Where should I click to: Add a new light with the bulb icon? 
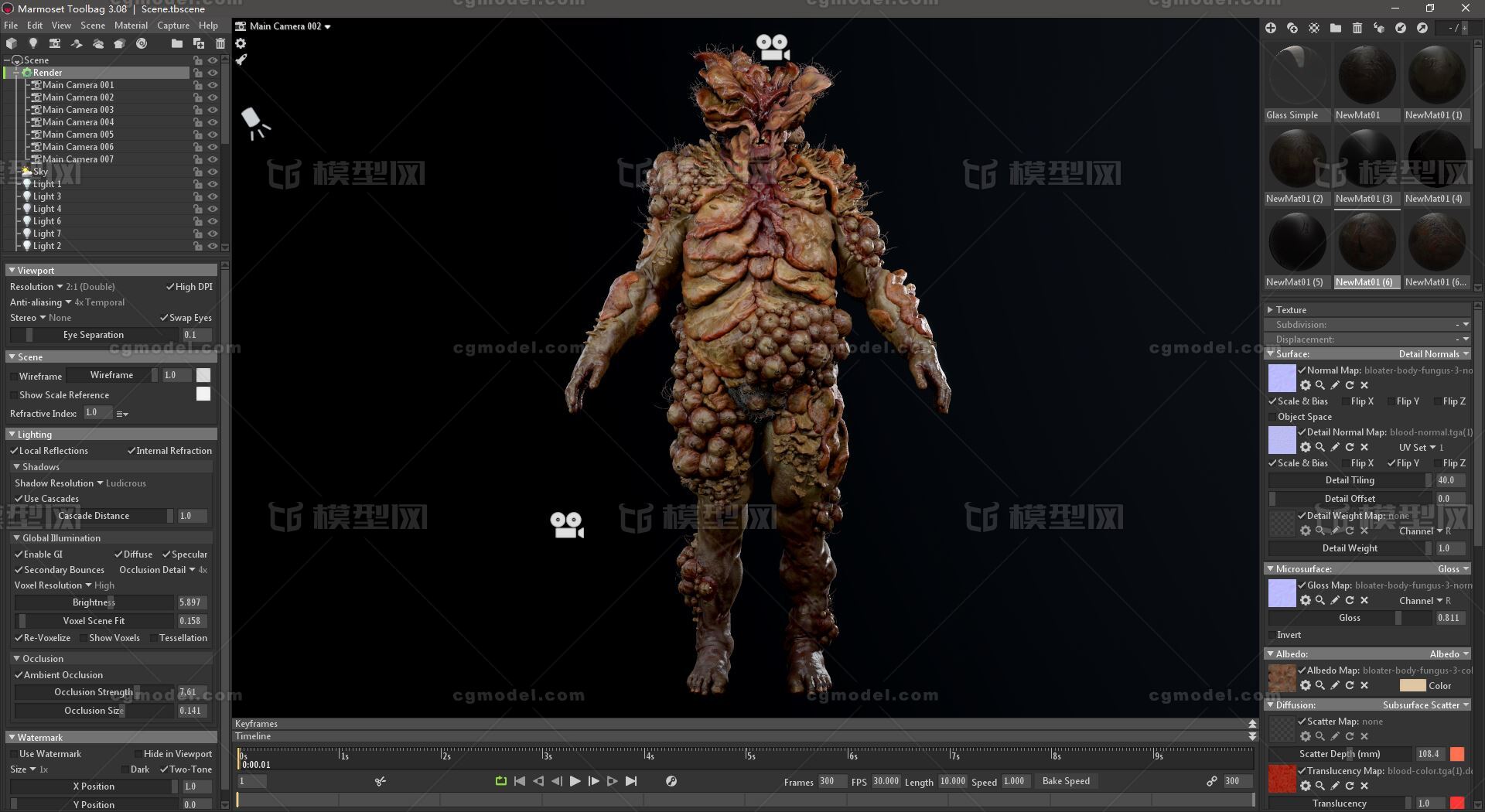click(x=33, y=43)
